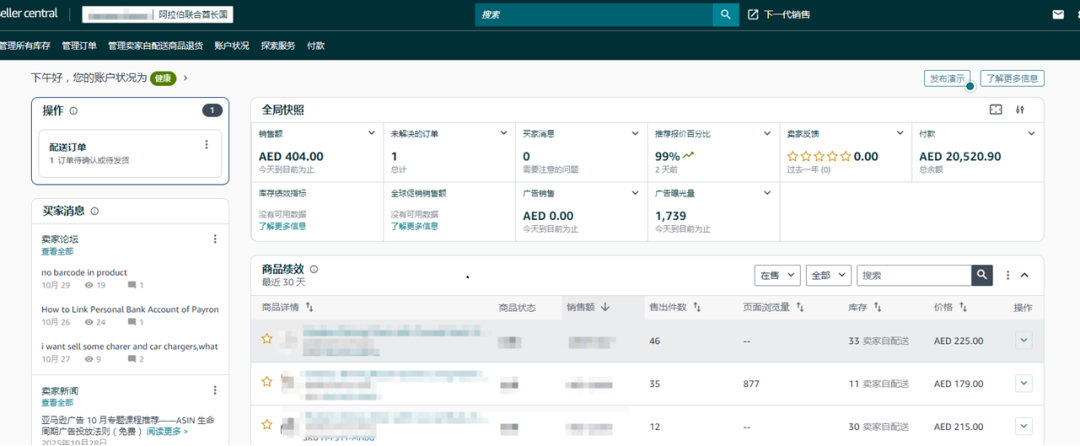Open forum post 'no barcode in product'
The height and width of the screenshot is (446, 1080).
[x=84, y=273]
